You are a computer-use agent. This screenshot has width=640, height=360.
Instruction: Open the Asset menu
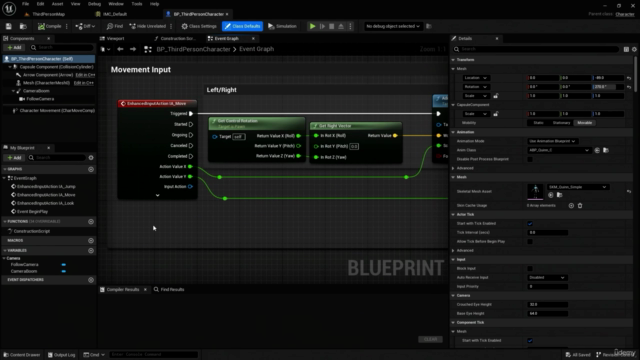57,4
